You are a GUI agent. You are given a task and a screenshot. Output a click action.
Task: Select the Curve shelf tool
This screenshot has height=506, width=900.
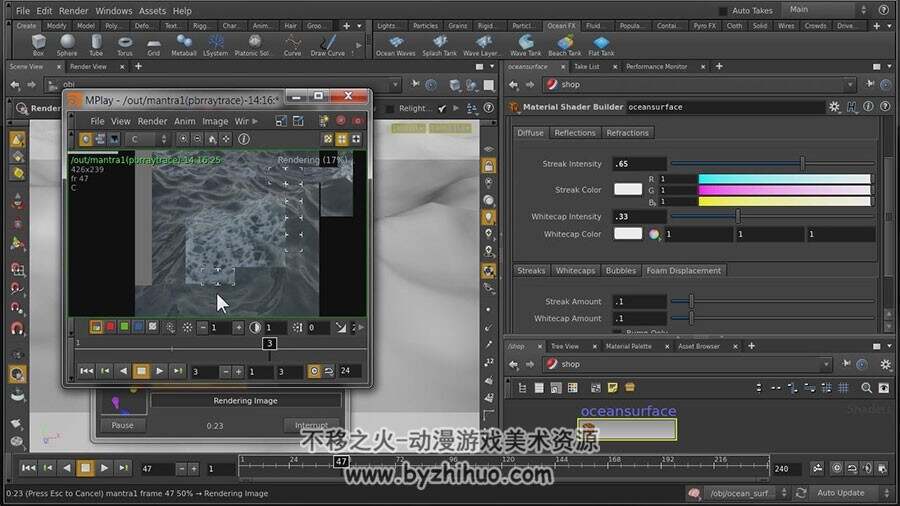[x=292, y=45]
